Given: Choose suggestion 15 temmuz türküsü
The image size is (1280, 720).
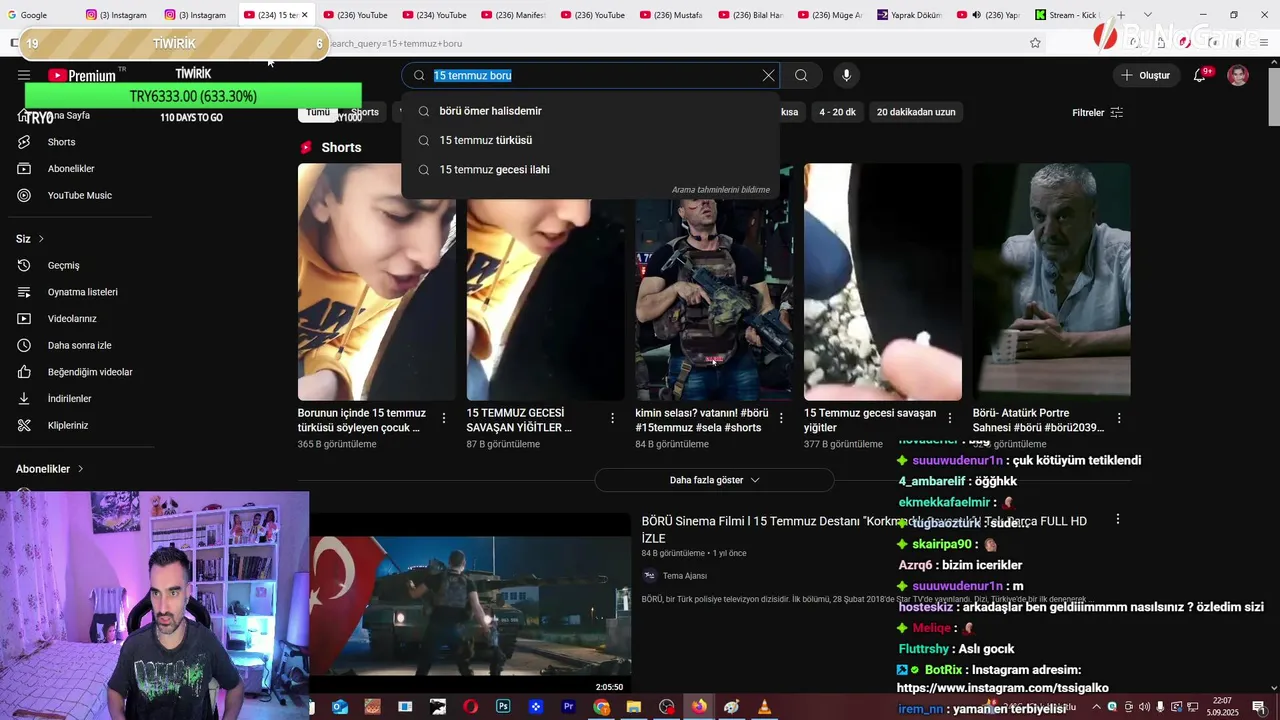Looking at the screenshot, I should click(x=590, y=140).
